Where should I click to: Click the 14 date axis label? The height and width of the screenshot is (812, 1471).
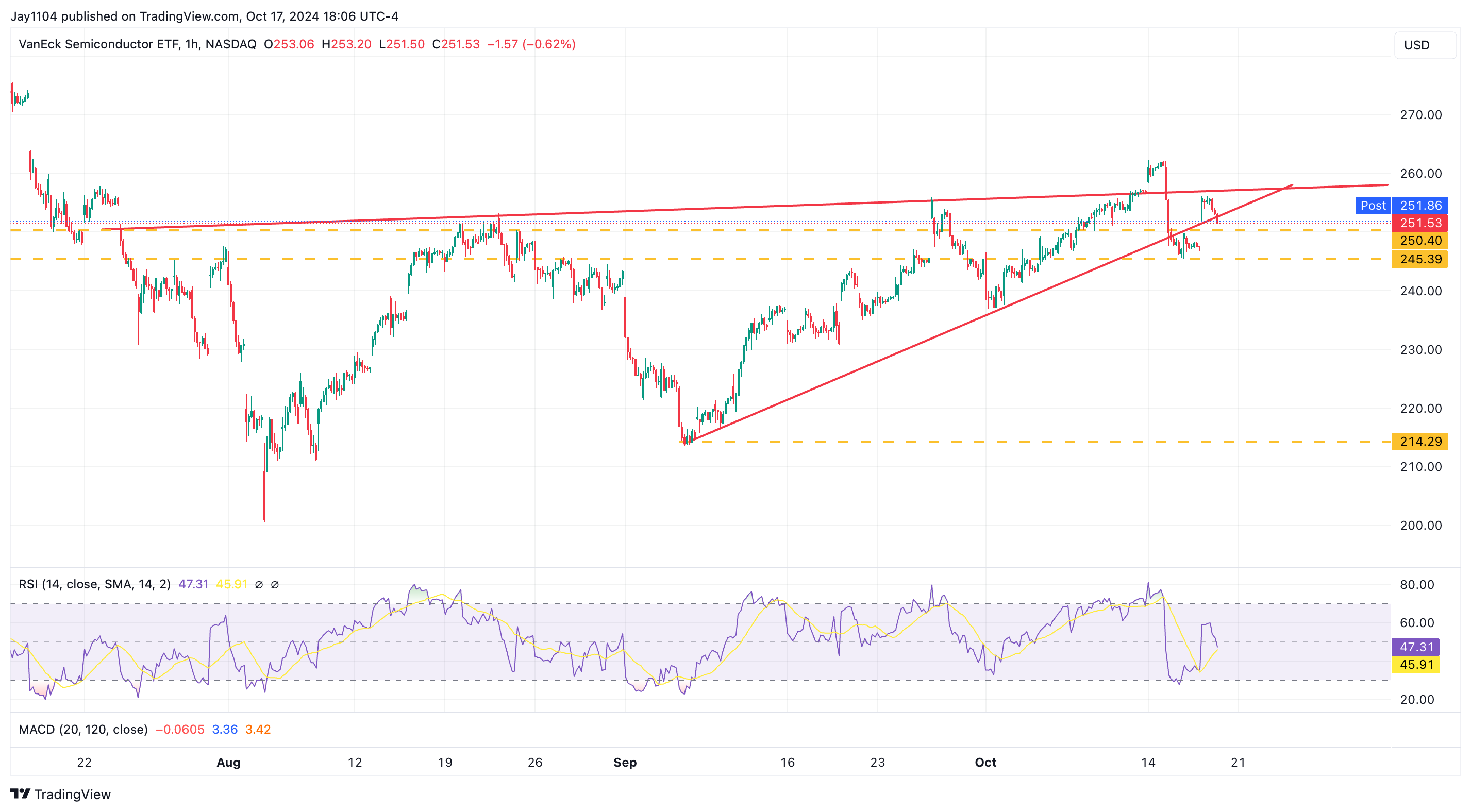coord(1148,763)
